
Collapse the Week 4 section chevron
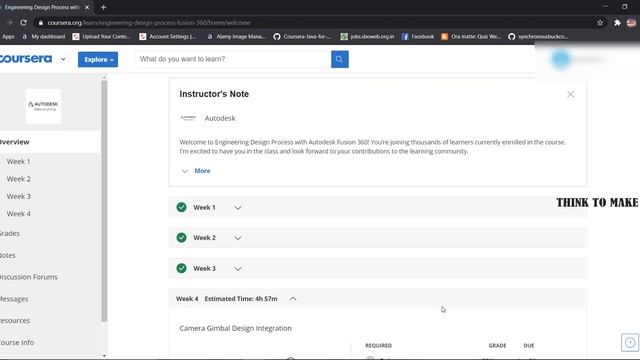[293, 299]
